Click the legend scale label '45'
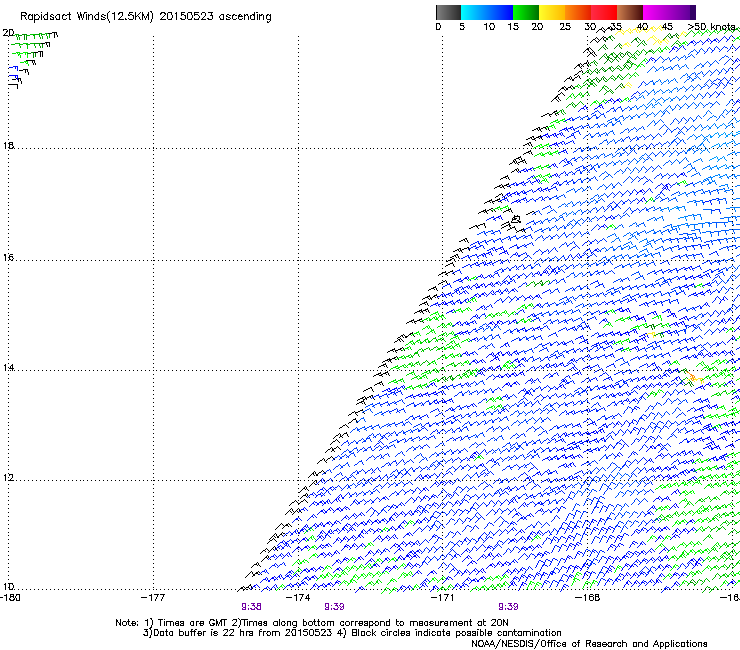This screenshot has width=740, height=650. point(667,26)
